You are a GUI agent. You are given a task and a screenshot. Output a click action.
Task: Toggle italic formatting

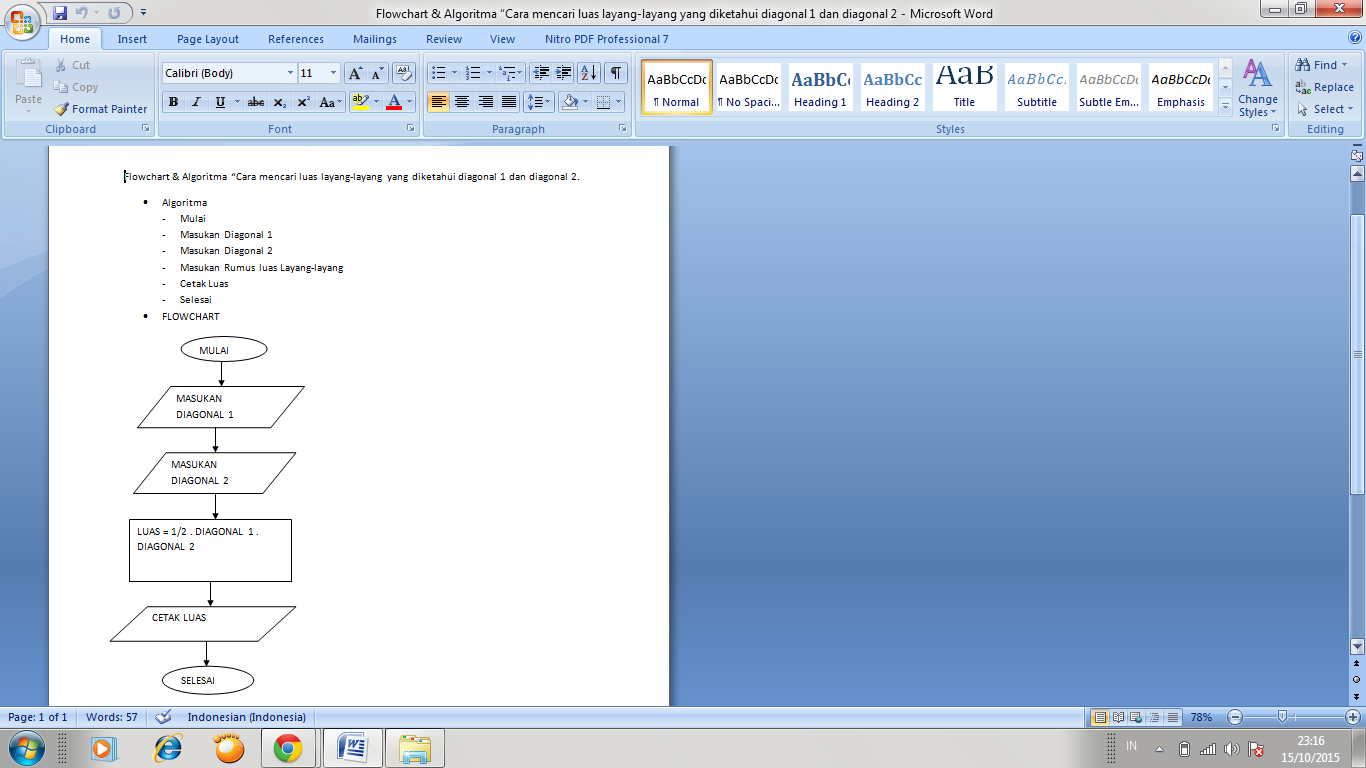196,102
